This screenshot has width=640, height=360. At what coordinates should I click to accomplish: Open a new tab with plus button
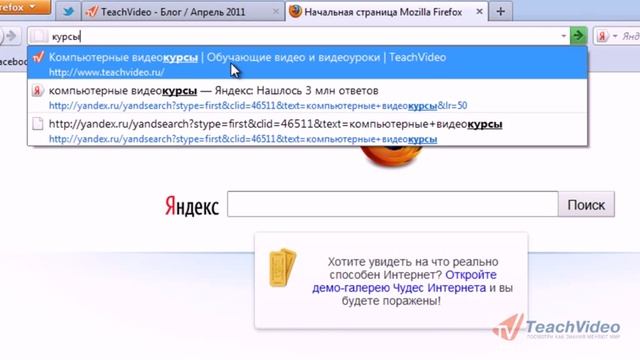[500, 11]
